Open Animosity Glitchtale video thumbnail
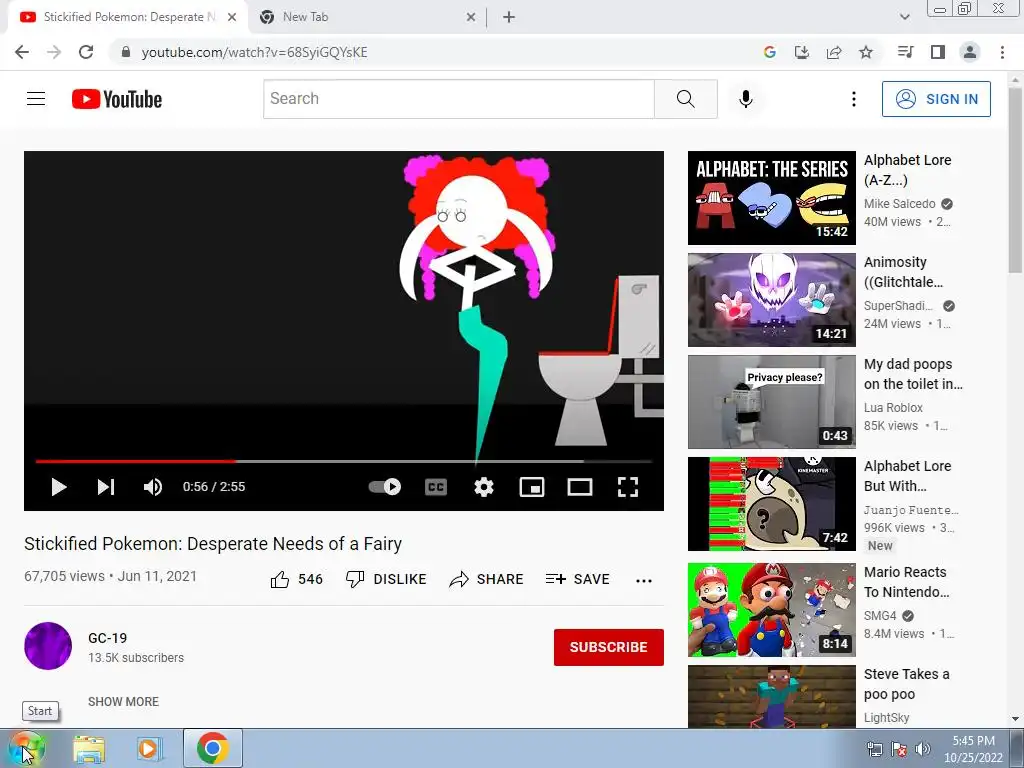The width and height of the screenshot is (1024, 768). [771, 300]
